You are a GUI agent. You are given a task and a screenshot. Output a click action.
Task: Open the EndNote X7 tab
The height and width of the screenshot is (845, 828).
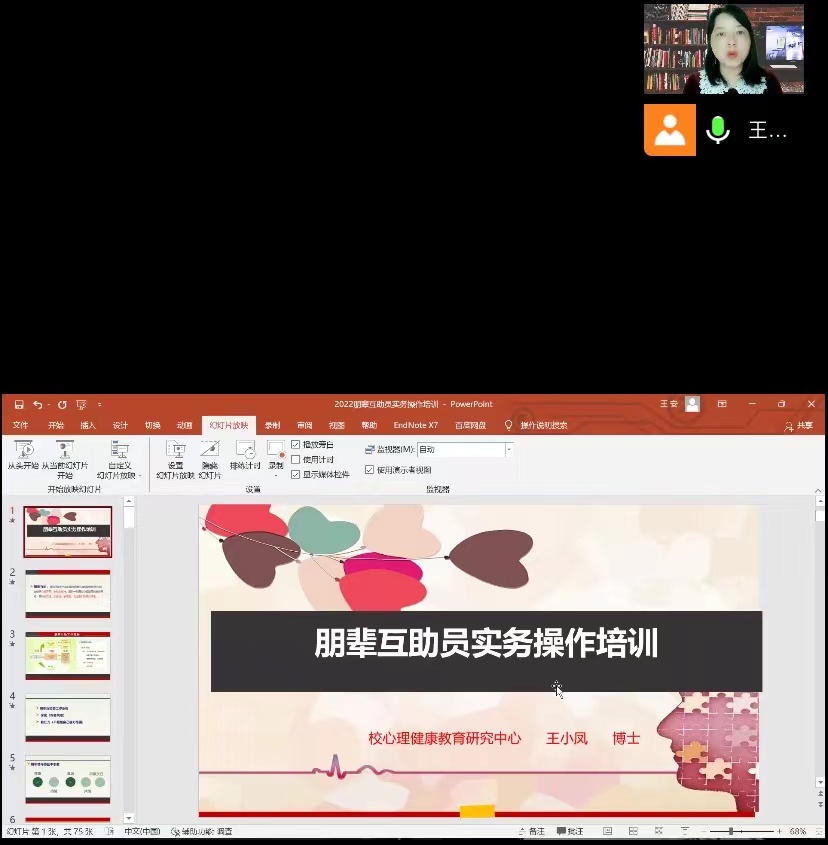(x=415, y=425)
